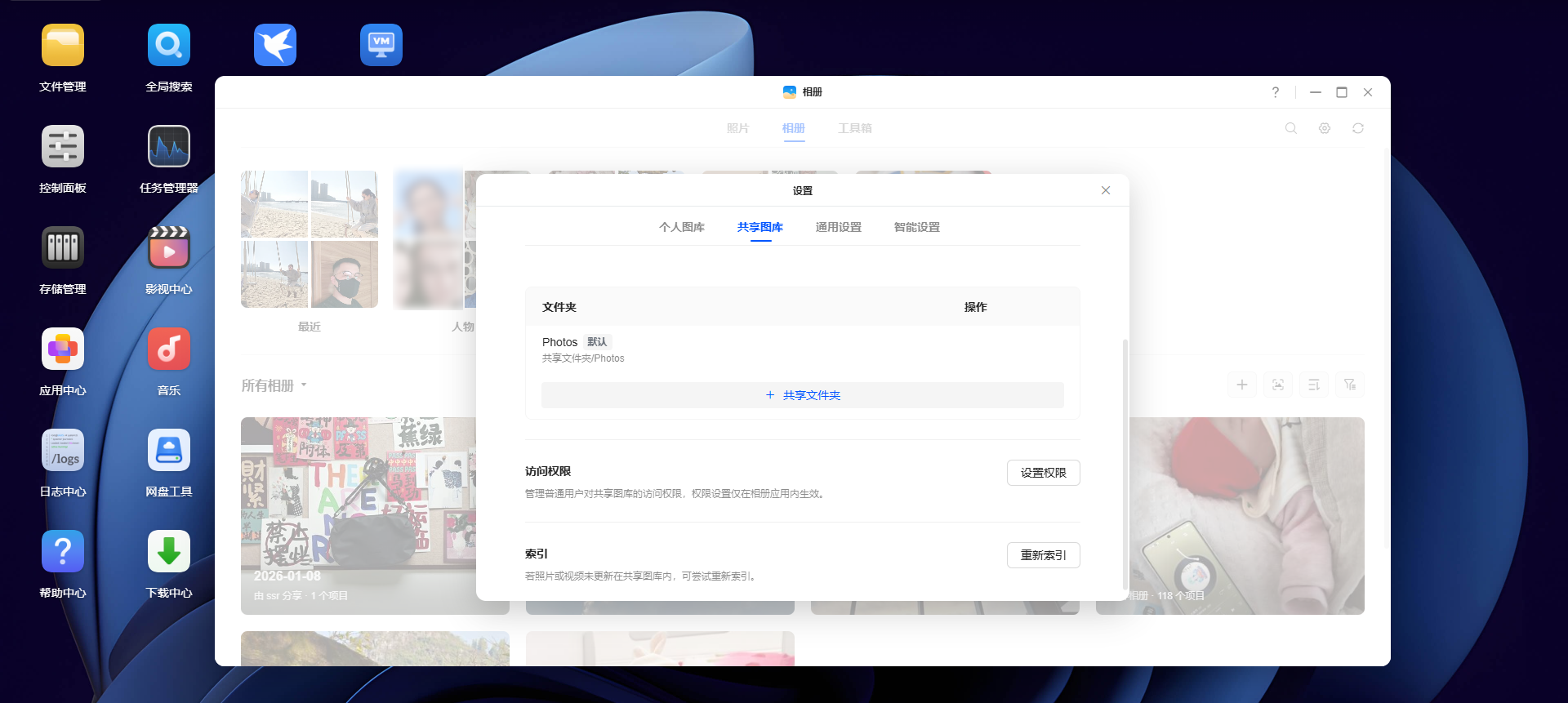Open 日志中心 desktop icon
Viewport: 1568px width, 703px height.
[x=63, y=451]
